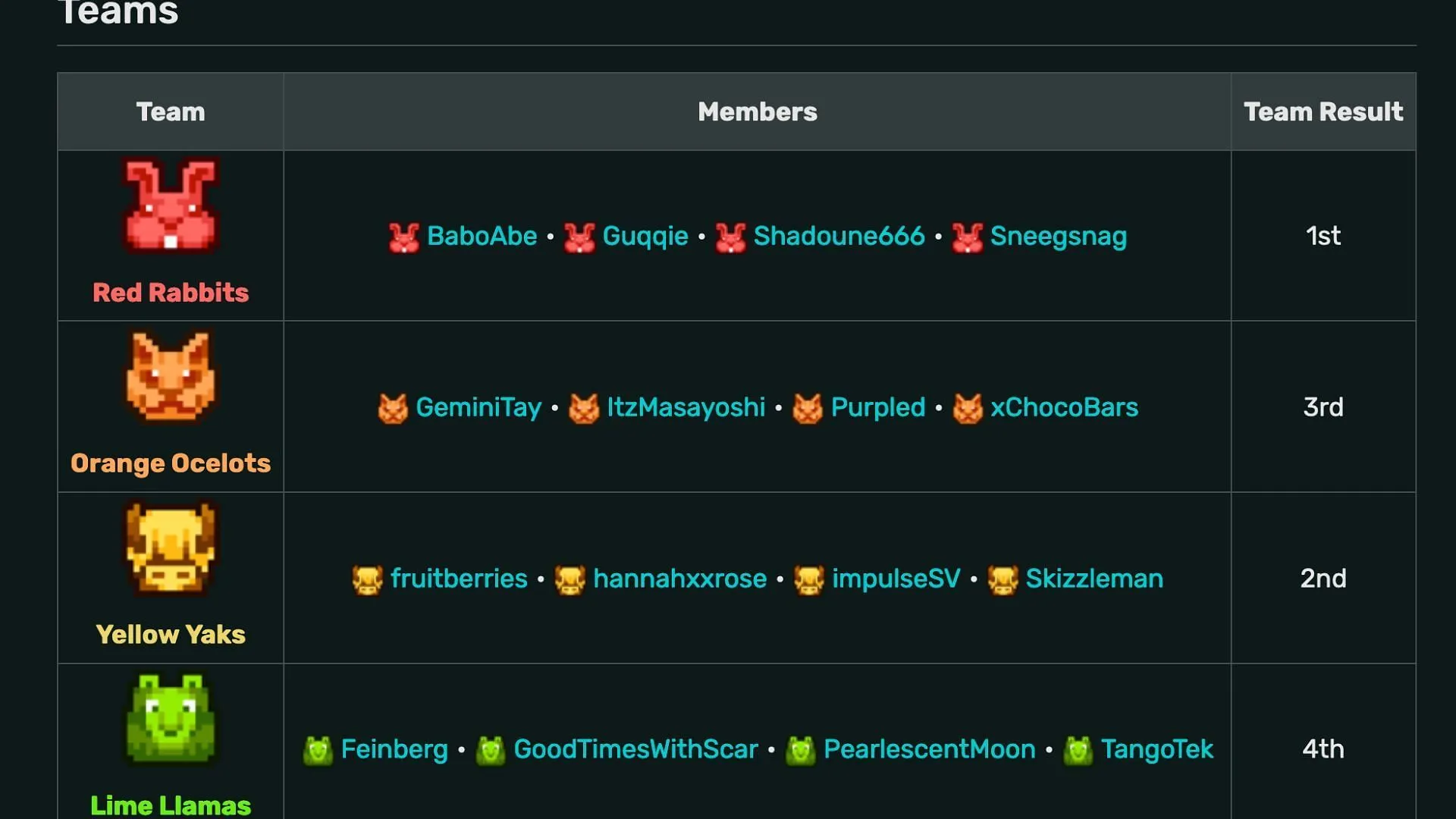
Task: Click impulseSV player yak icon
Action: coord(806,578)
